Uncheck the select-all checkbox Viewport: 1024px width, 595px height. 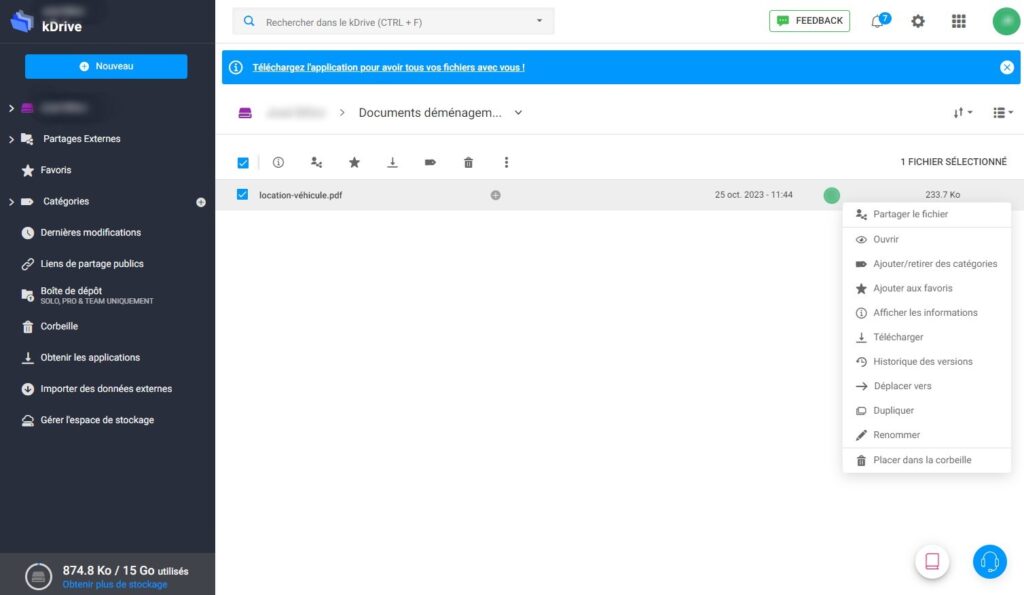[243, 163]
